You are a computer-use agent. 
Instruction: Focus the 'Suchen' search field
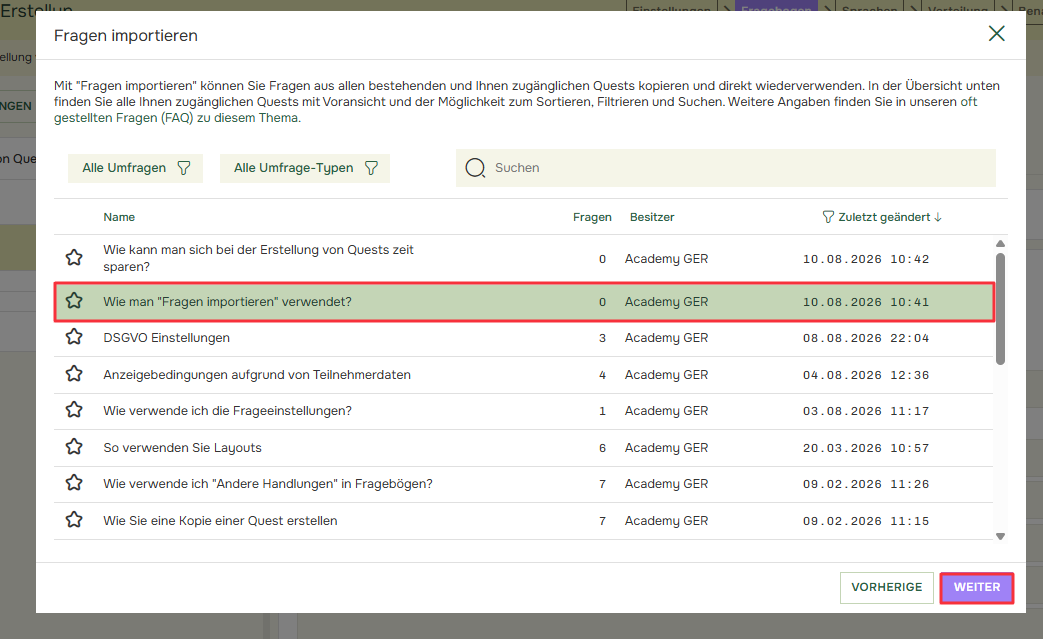(x=726, y=168)
